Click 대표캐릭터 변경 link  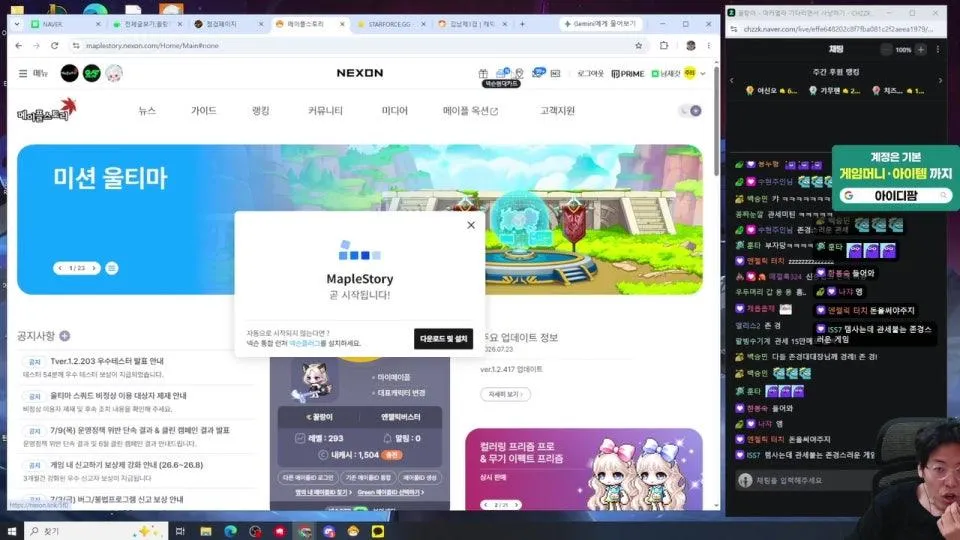click(401, 393)
